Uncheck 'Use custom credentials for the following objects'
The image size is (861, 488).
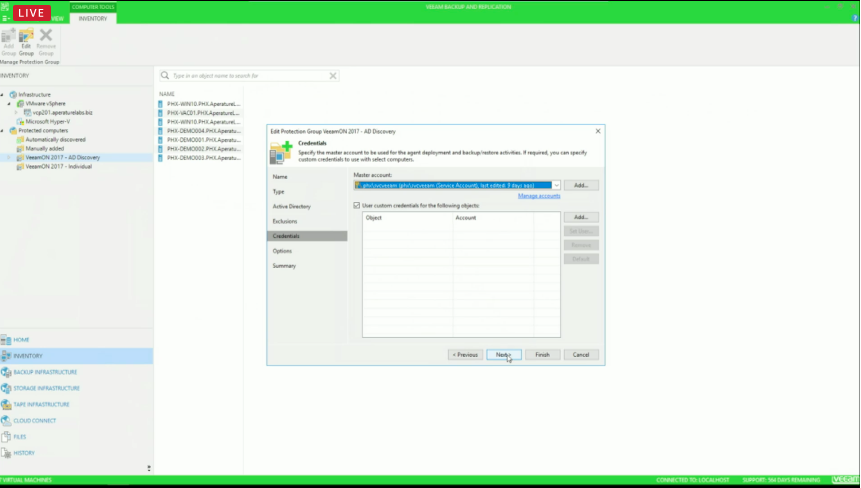[357, 205]
